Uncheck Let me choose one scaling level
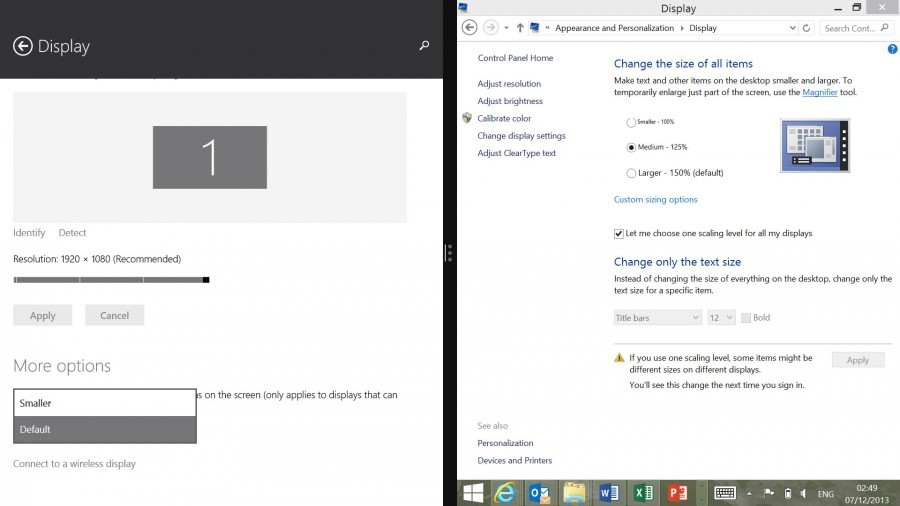Viewport: 900px width, 506px height. [619, 233]
